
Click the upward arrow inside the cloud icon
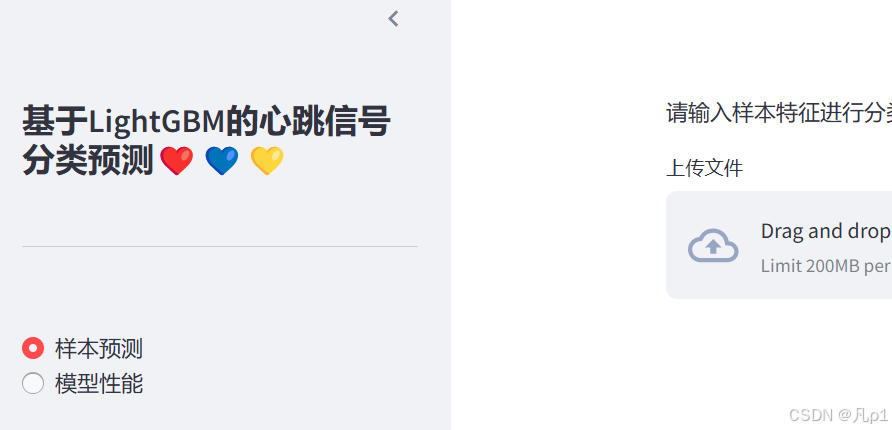click(713, 247)
